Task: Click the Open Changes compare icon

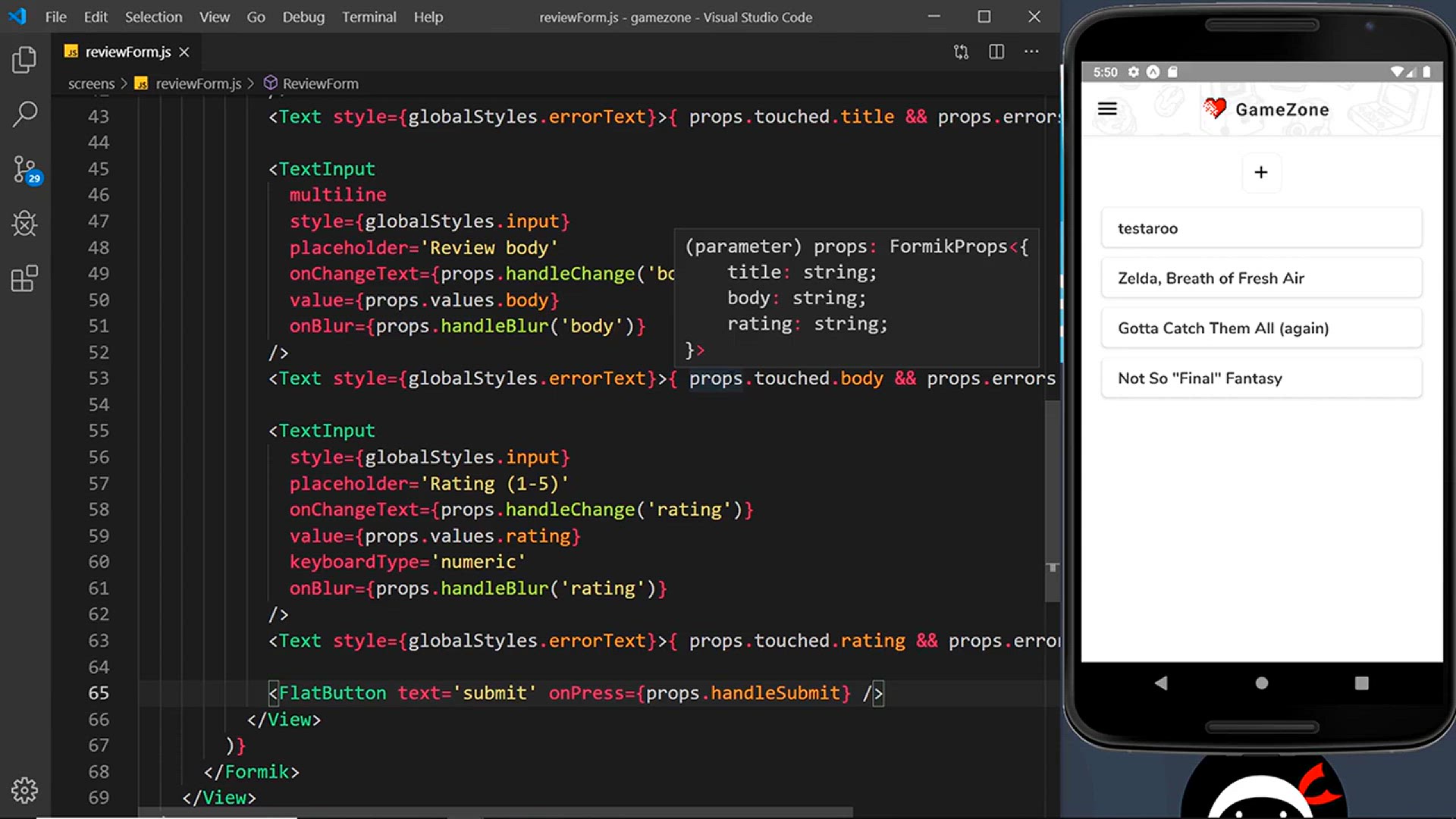Action: click(x=961, y=52)
